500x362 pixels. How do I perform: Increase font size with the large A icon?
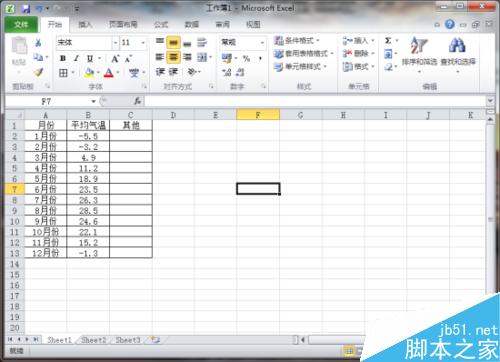(x=115, y=59)
